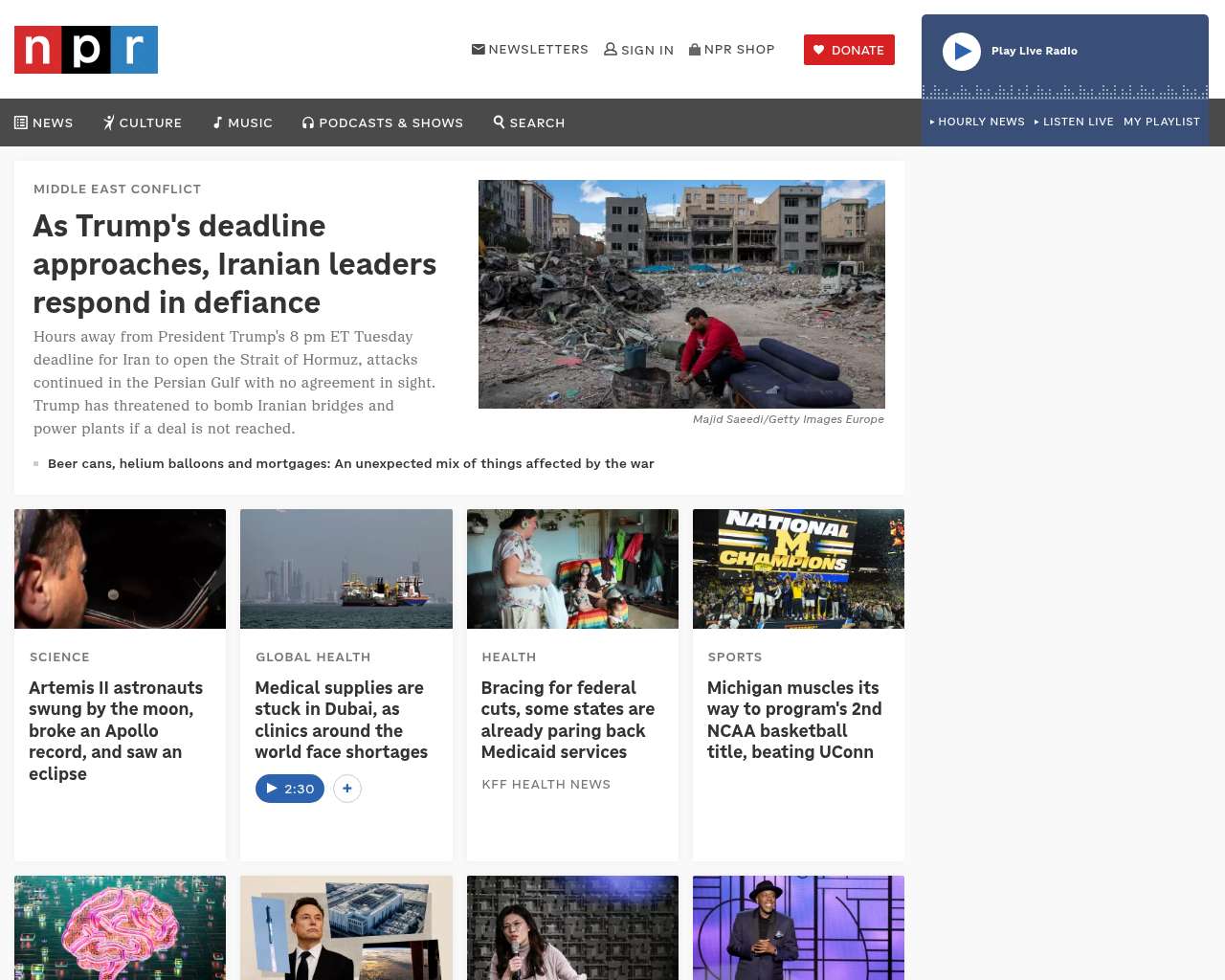This screenshot has height=980, width=1225.
Task: Click the live radio audio waveform bar
Action: (1064, 92)
